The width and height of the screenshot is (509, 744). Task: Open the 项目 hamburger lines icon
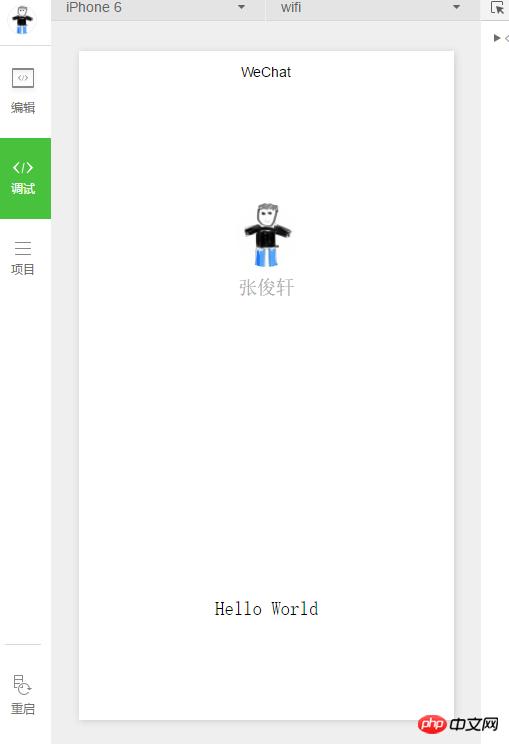pyautogui.click(x=23, y=248)
